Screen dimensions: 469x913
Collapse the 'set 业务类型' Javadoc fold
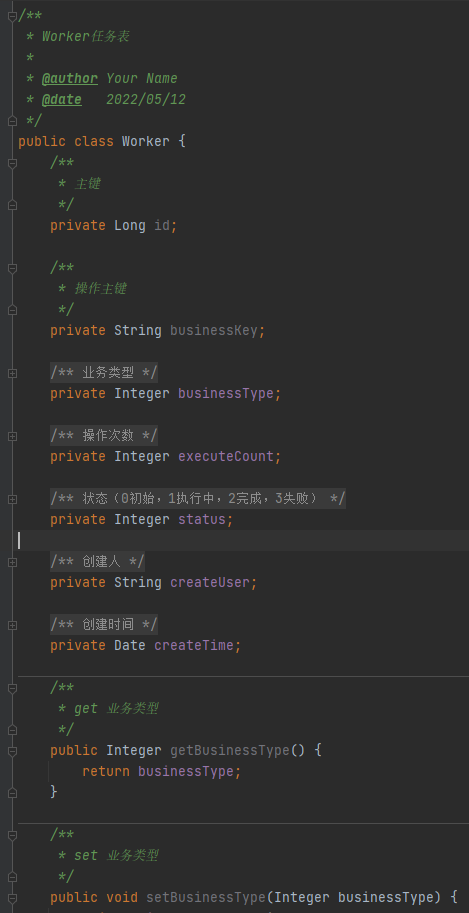click(x=12, y=834)
